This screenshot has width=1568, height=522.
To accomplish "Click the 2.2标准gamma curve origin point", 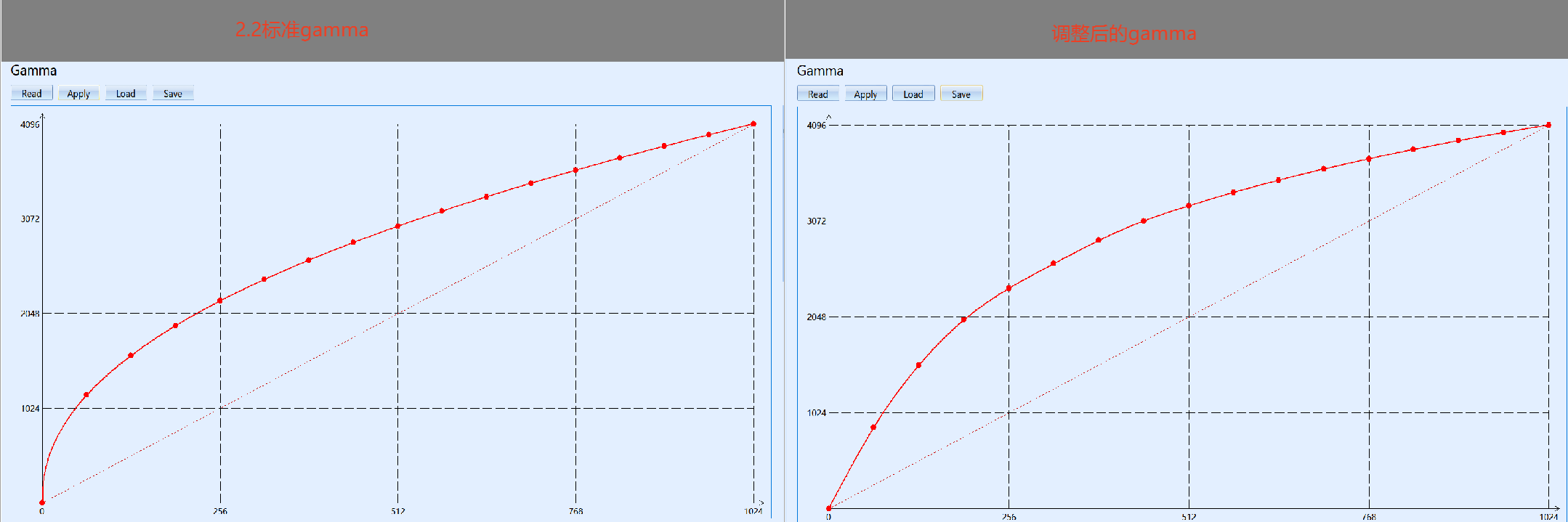I will point(42,502).
